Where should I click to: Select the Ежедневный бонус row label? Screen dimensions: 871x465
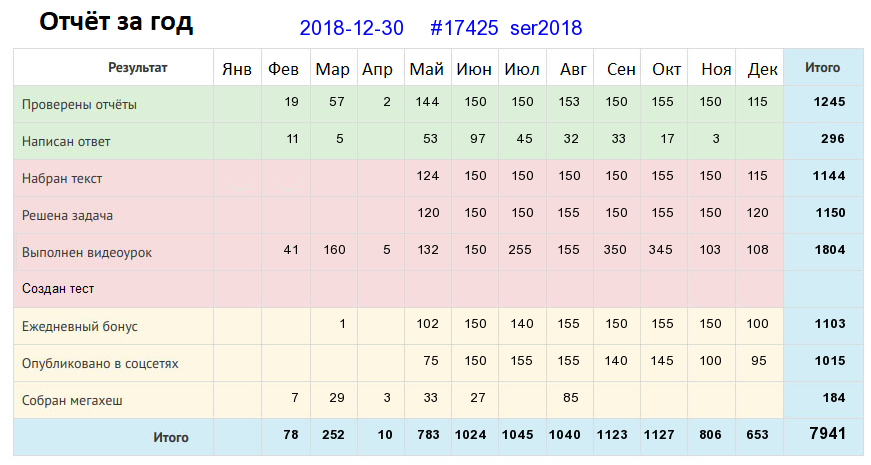(79, 326)
